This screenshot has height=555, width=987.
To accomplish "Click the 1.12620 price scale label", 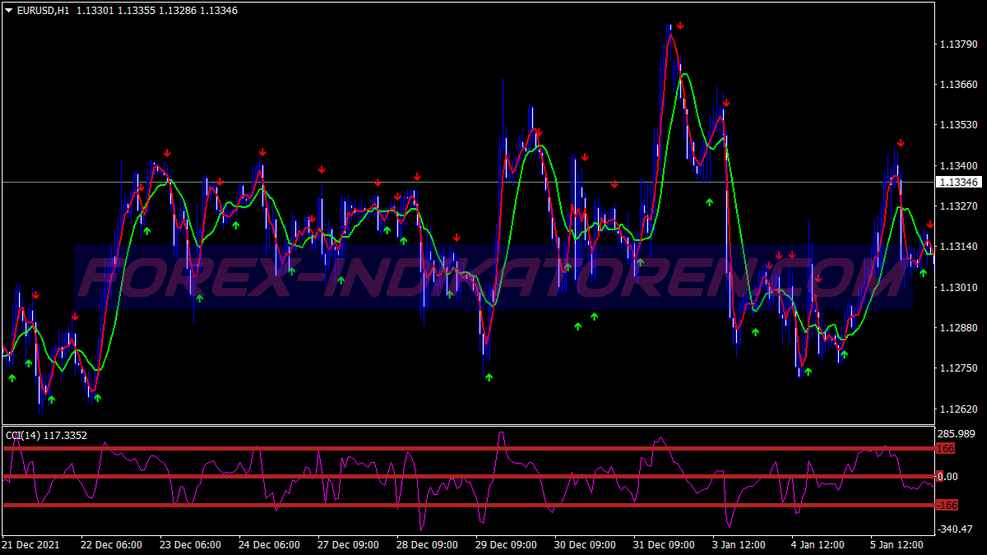I will [959, 410].
